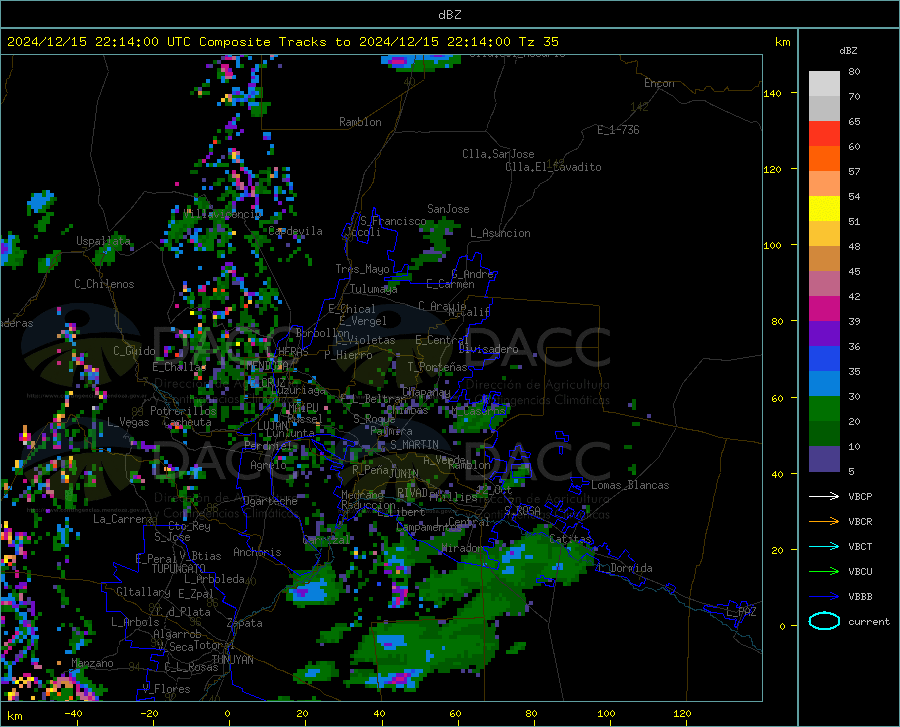The image size is (900, 727).
Task: Click the 'P_Hierro' map label
Action: pos(348,355)
